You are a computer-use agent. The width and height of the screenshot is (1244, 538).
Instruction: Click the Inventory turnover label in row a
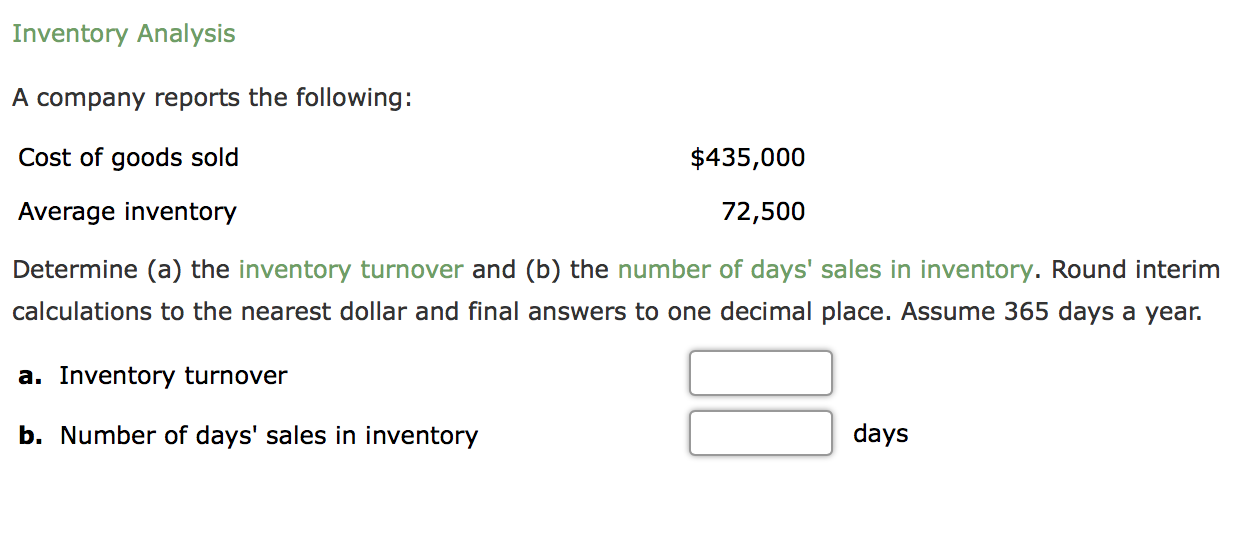coord(173,376)
